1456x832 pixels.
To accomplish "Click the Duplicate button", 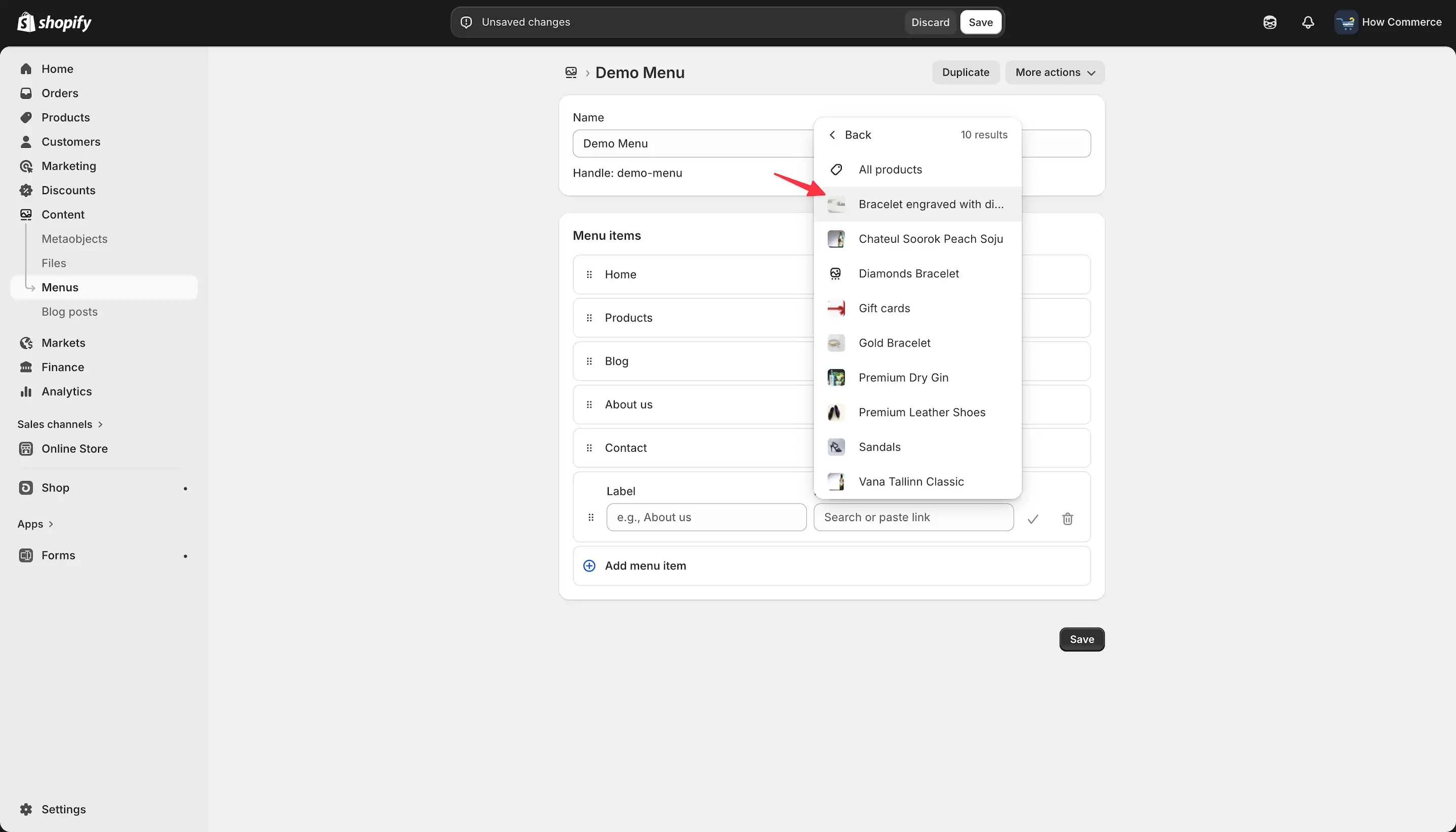I will [965, 72].
